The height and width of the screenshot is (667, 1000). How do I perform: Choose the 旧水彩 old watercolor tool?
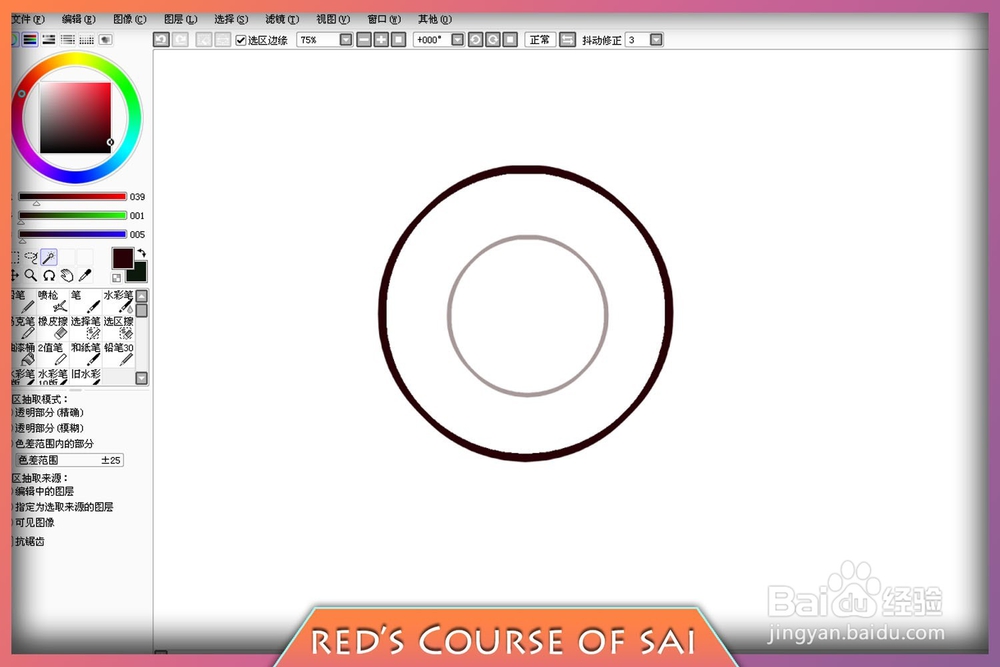pos(85,376)
